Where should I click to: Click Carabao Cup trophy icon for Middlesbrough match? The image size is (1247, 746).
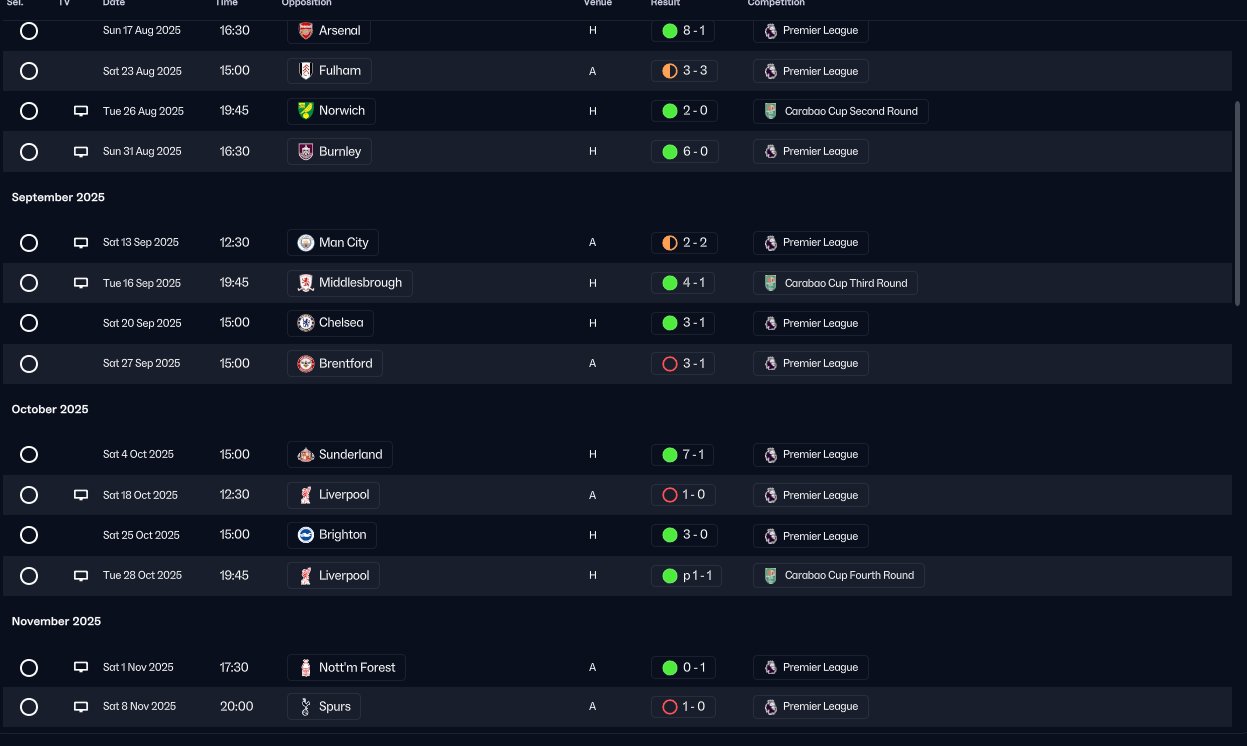(769, 283)
